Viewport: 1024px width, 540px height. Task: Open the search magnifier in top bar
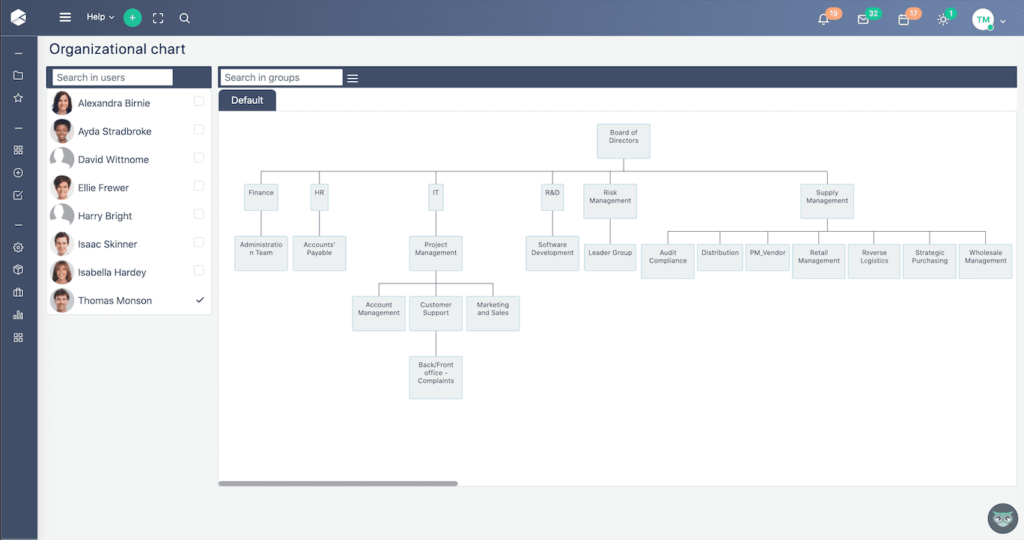pos(185,18)
